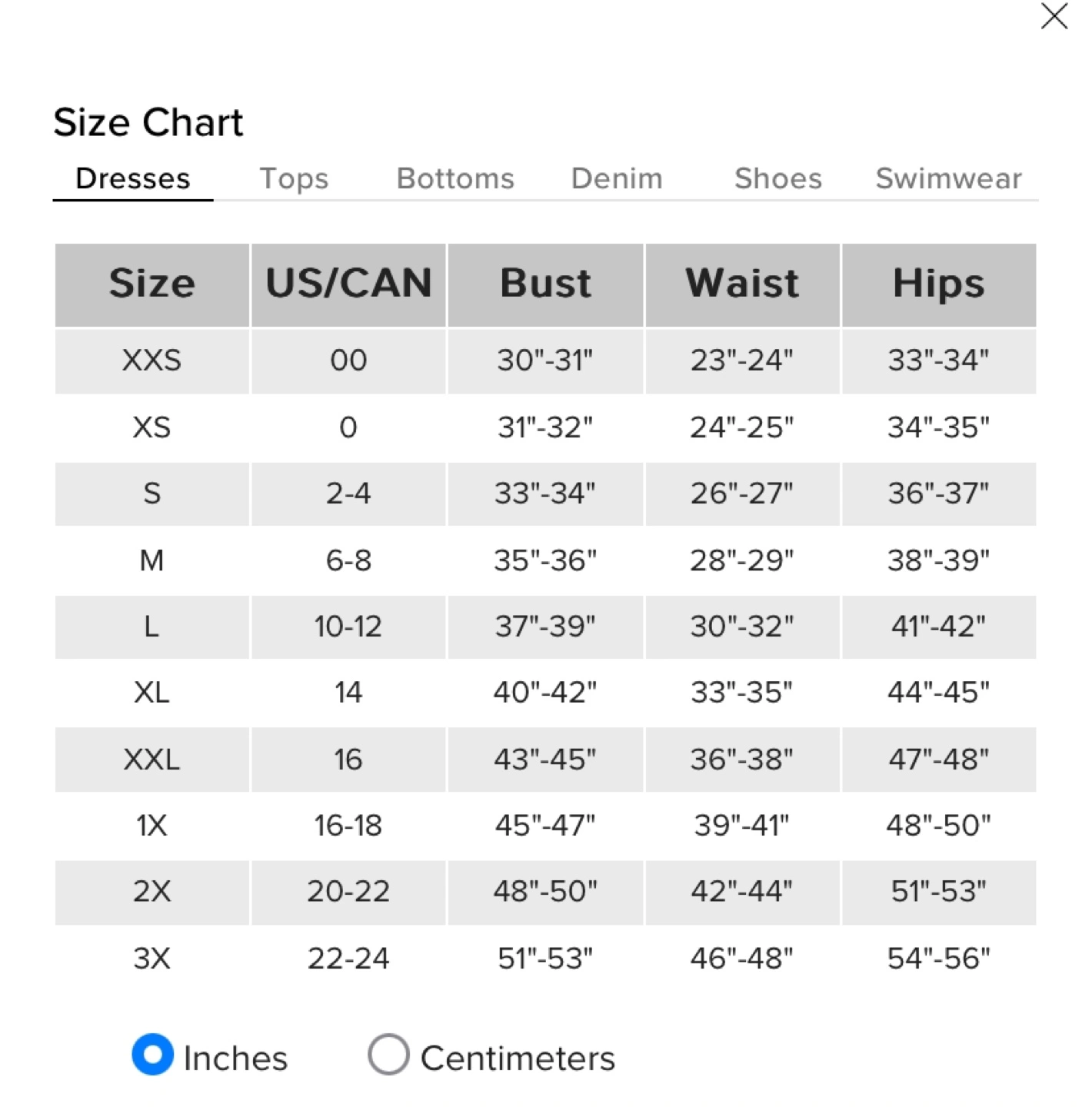Open the Shoes size tab
The width and height of the screenshot is (1092, 1107).
778,178
